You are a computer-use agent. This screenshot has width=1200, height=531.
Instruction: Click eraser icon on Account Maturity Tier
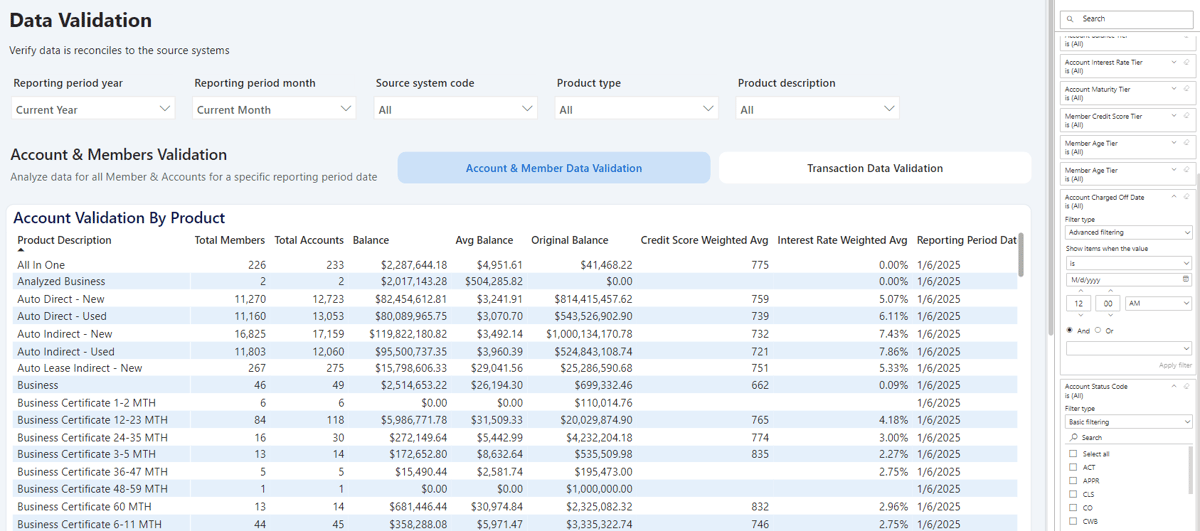point(1186,89)
